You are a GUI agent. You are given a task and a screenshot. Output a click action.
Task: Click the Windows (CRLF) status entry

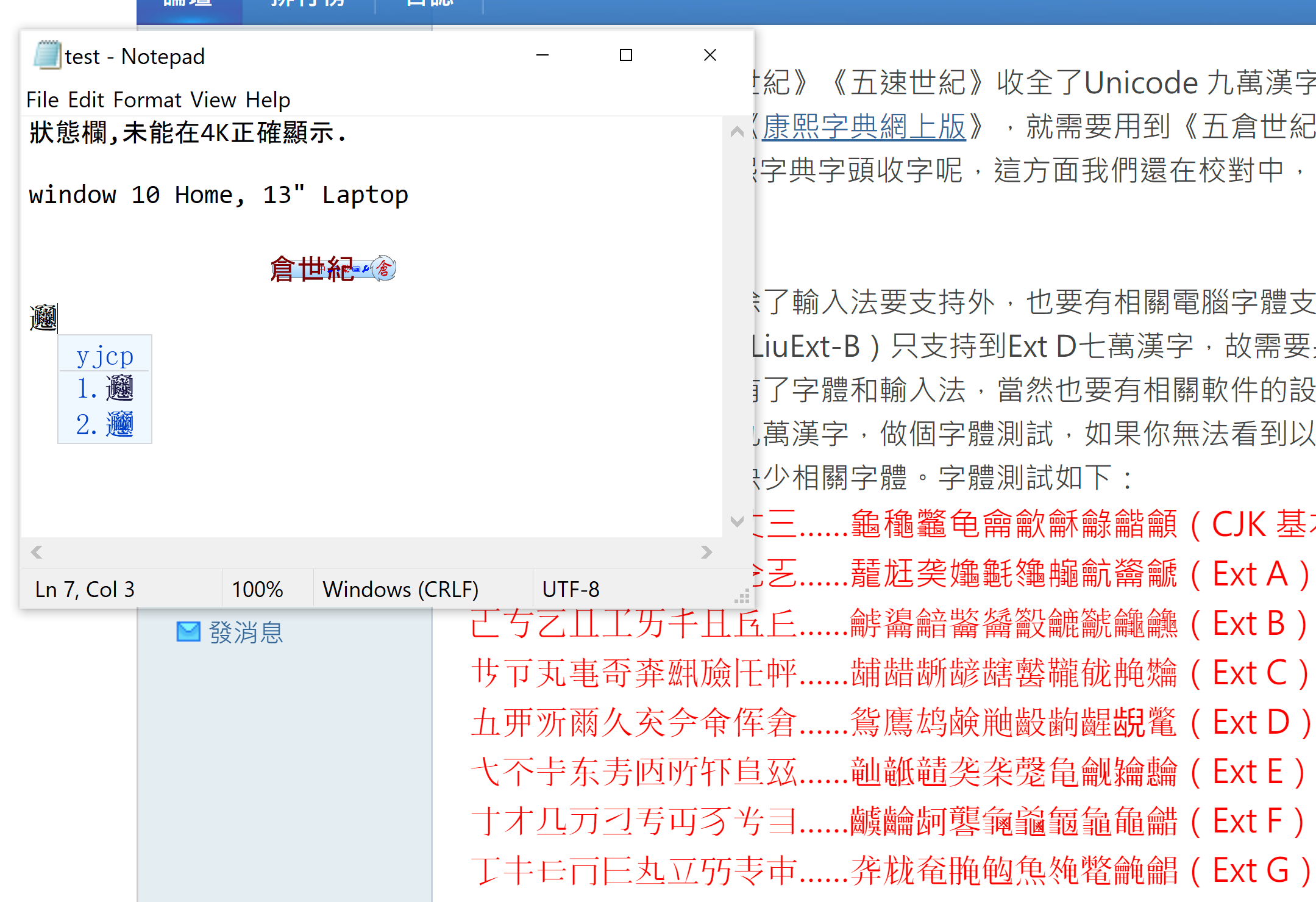pyautogui.click(x=400, y=589)
